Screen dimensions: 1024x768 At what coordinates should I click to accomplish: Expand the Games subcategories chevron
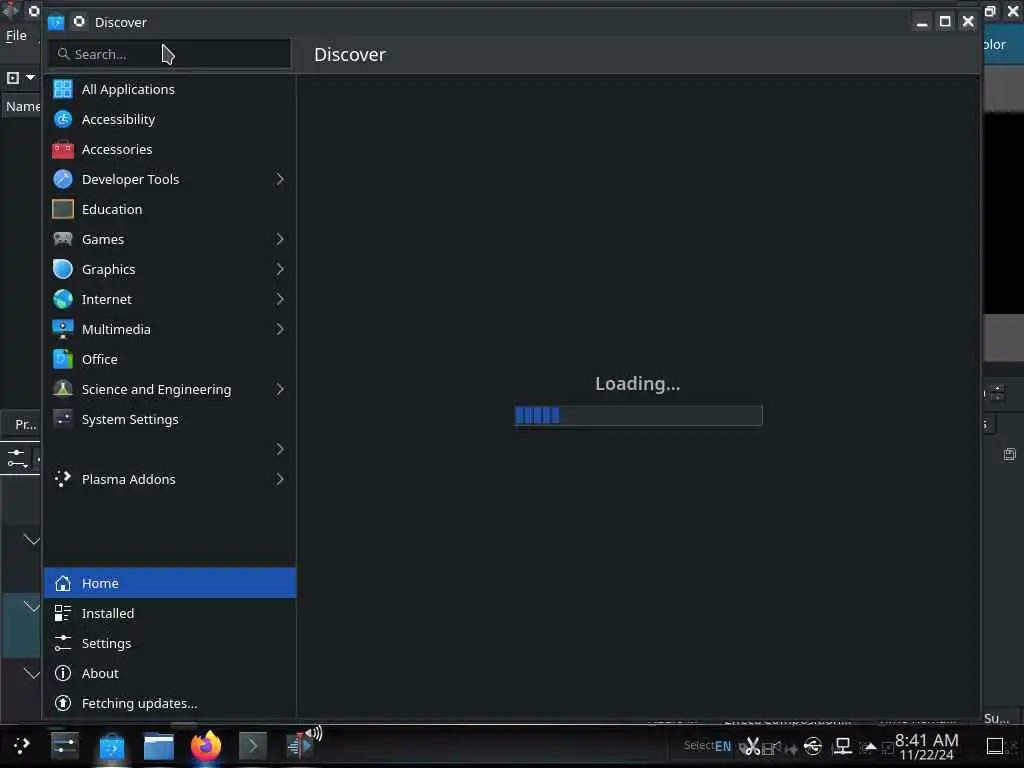[x=280, y=239]
